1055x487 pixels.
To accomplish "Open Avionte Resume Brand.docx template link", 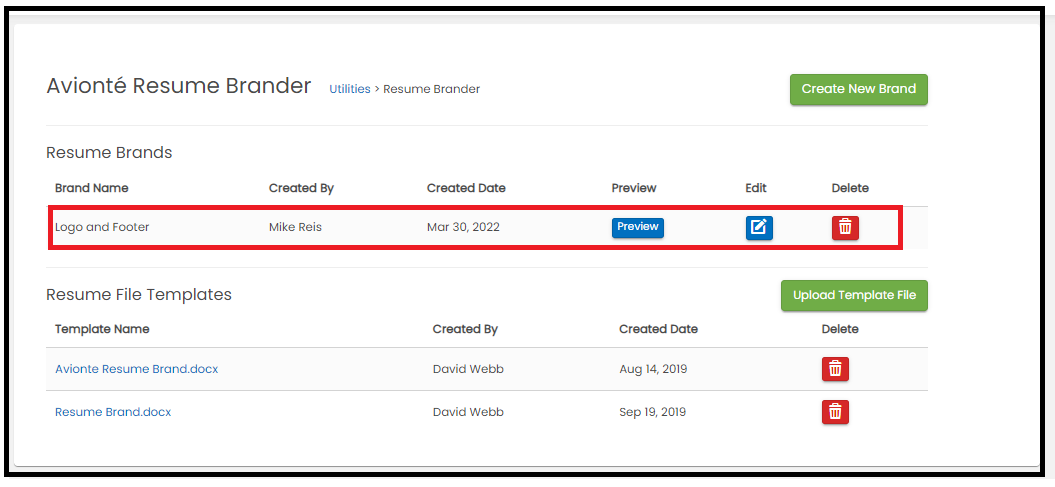I will click(x=137, y=369).
